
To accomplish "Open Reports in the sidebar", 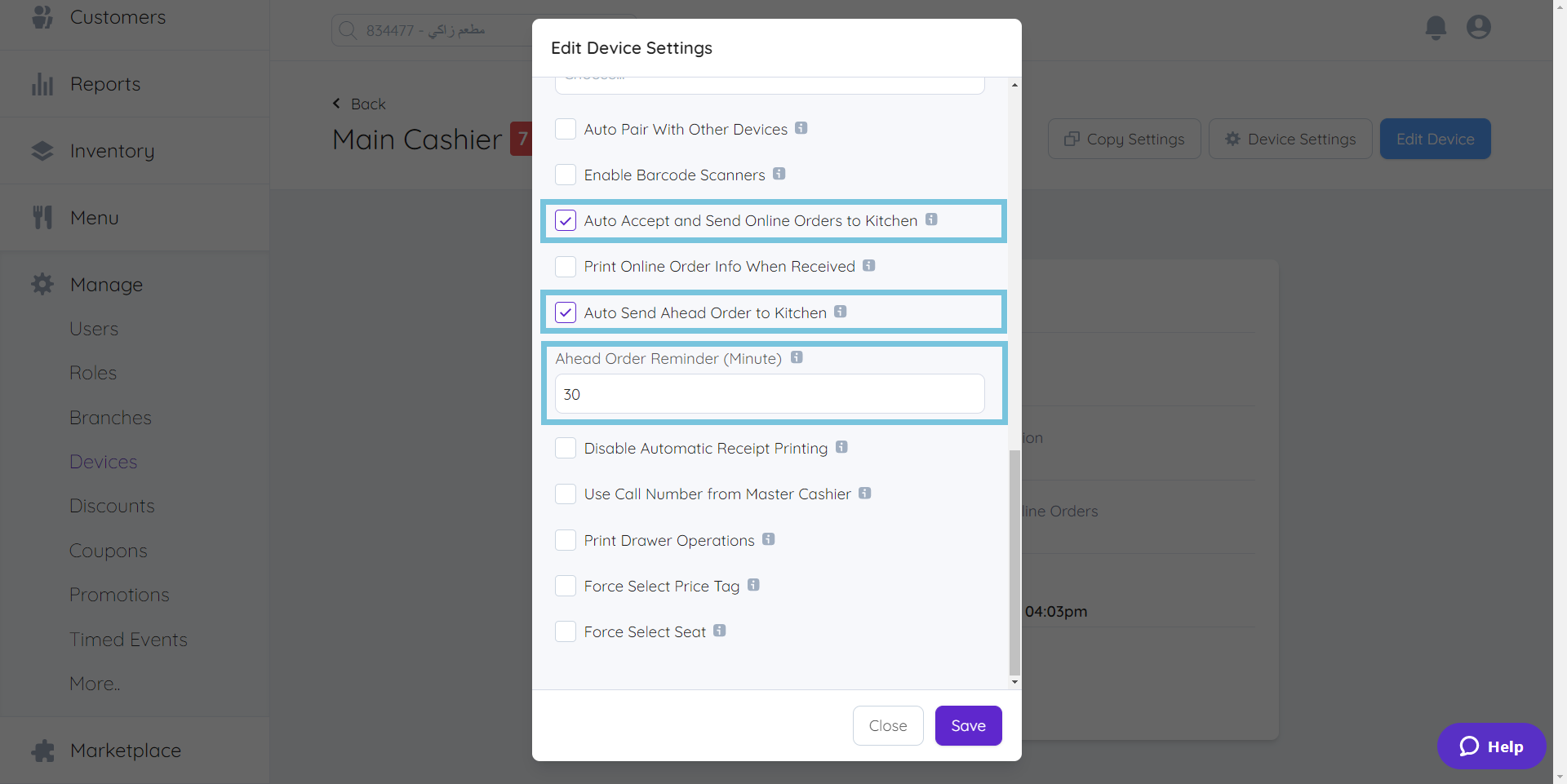I will point(105,84).
